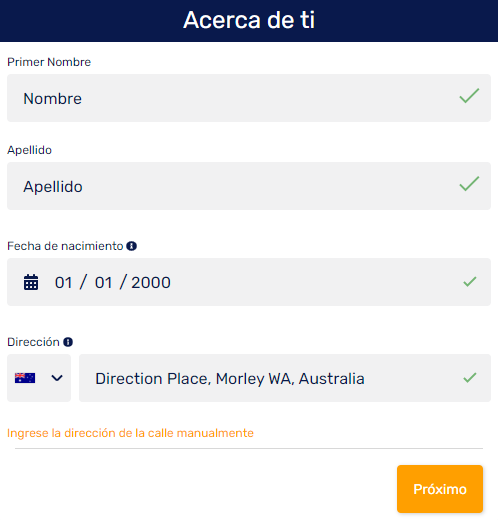Select the day value 01 in birth date
The image size is (498, 520).
(x=63, y=283)
